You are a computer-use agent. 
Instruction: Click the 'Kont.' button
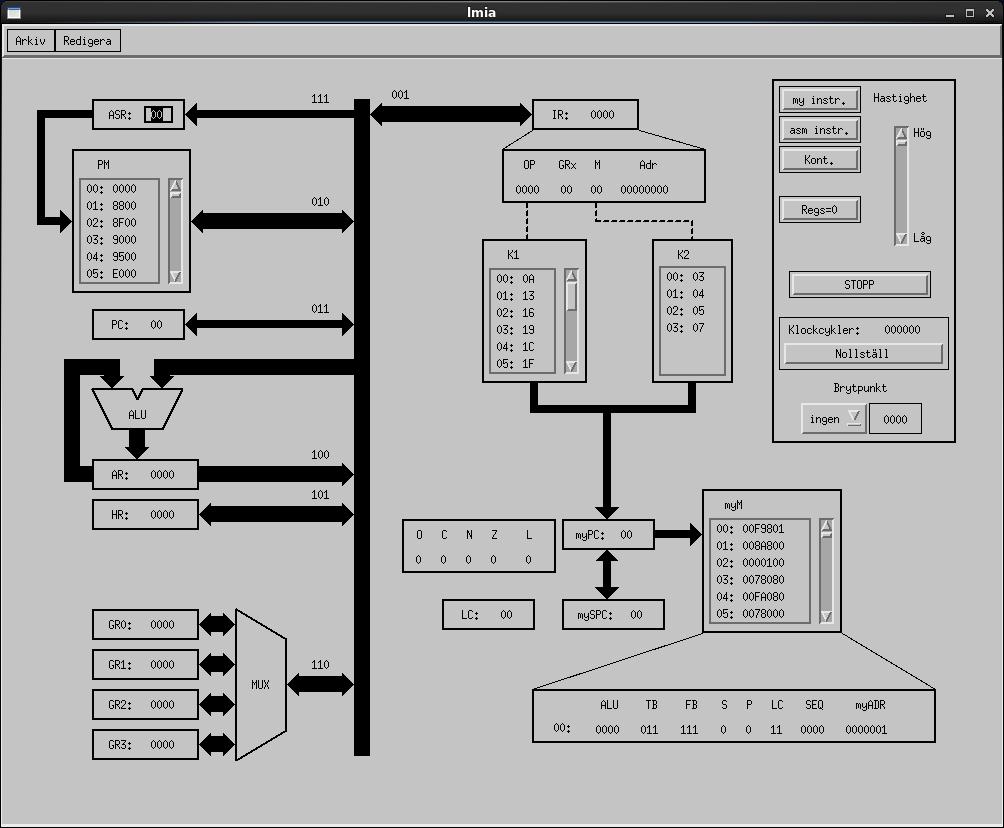pos(820,159)
